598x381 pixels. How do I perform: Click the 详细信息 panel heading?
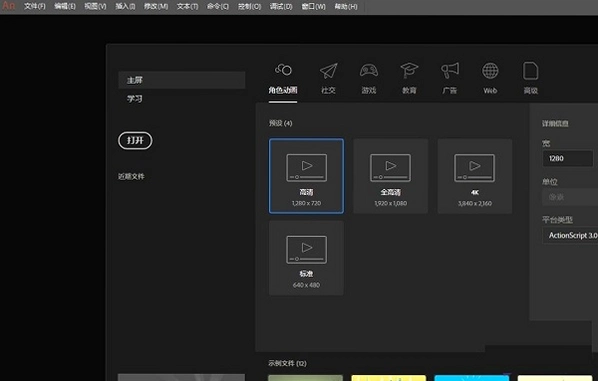click(555, 124)
